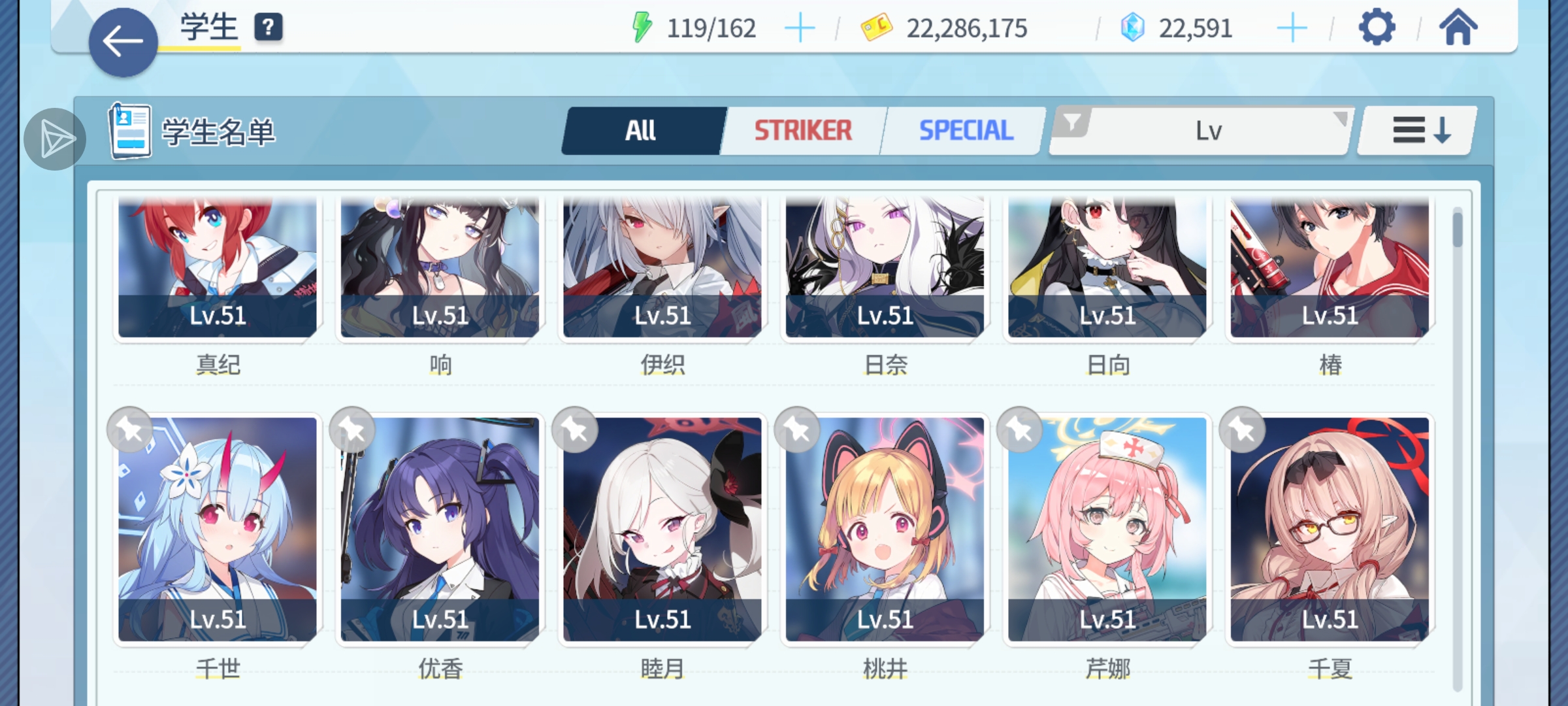Viewport: 1568px width, 706px height.
Task: Open settings with the gear icon
Action: pos(1377,27)
